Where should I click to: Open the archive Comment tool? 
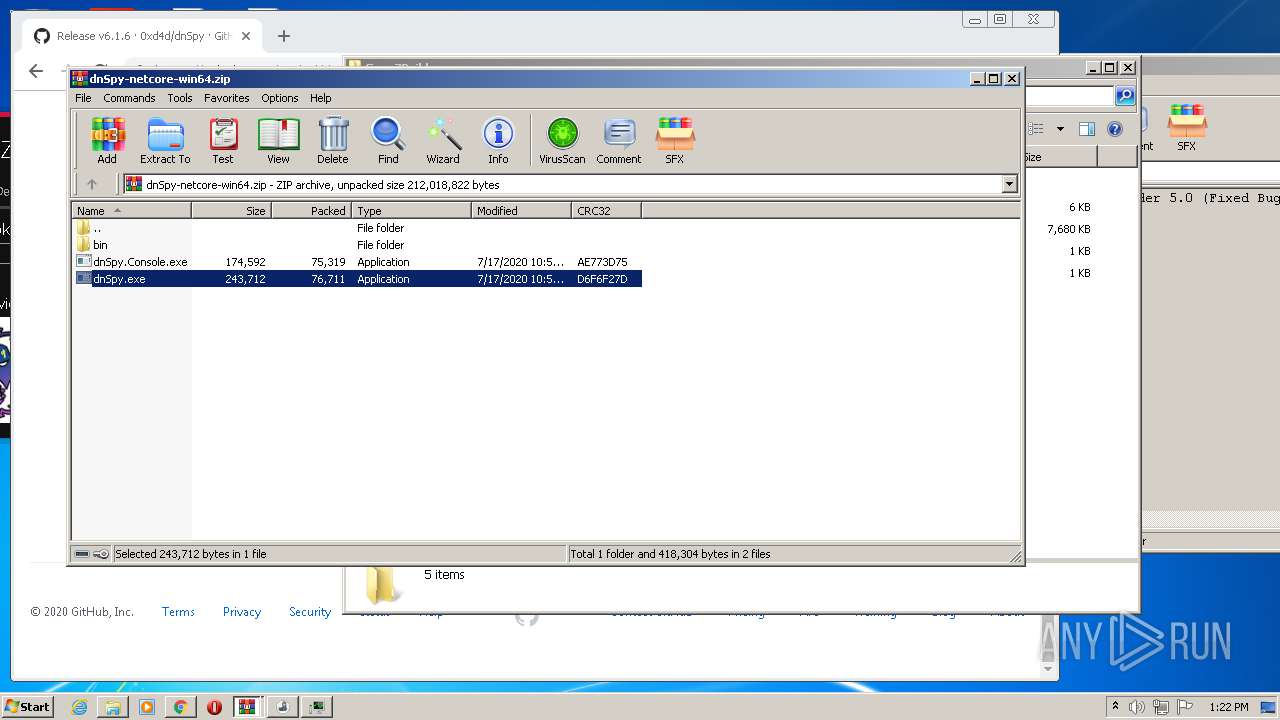(619, 140)
